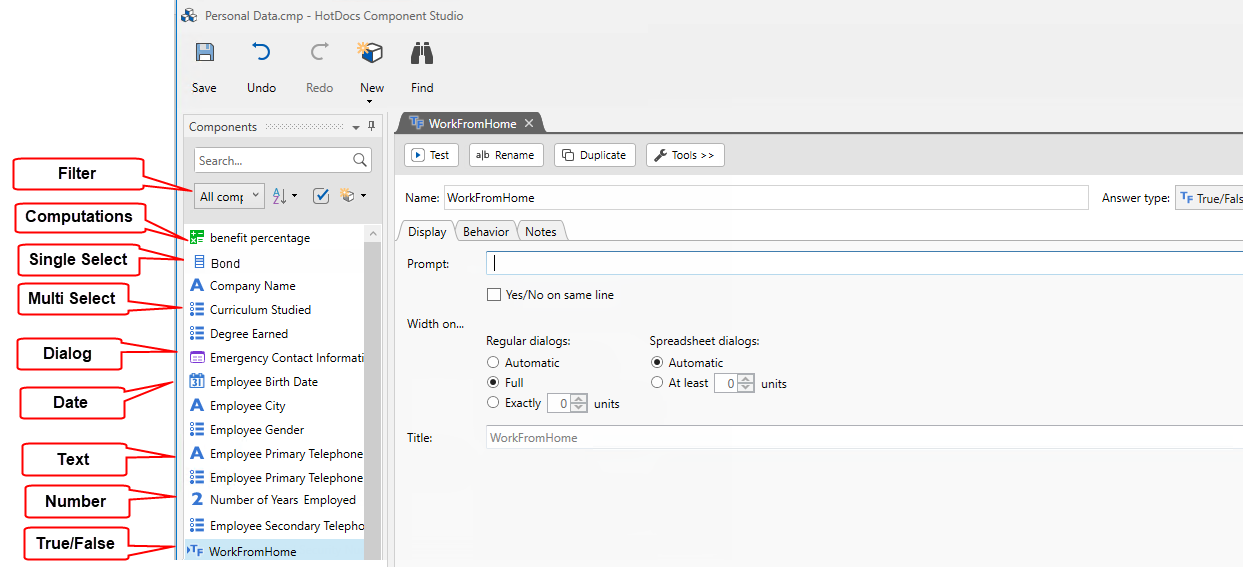Click into the Prompt field
Image resolution: width=1243 pixels, height=567 pixels.
coord(864,263)
